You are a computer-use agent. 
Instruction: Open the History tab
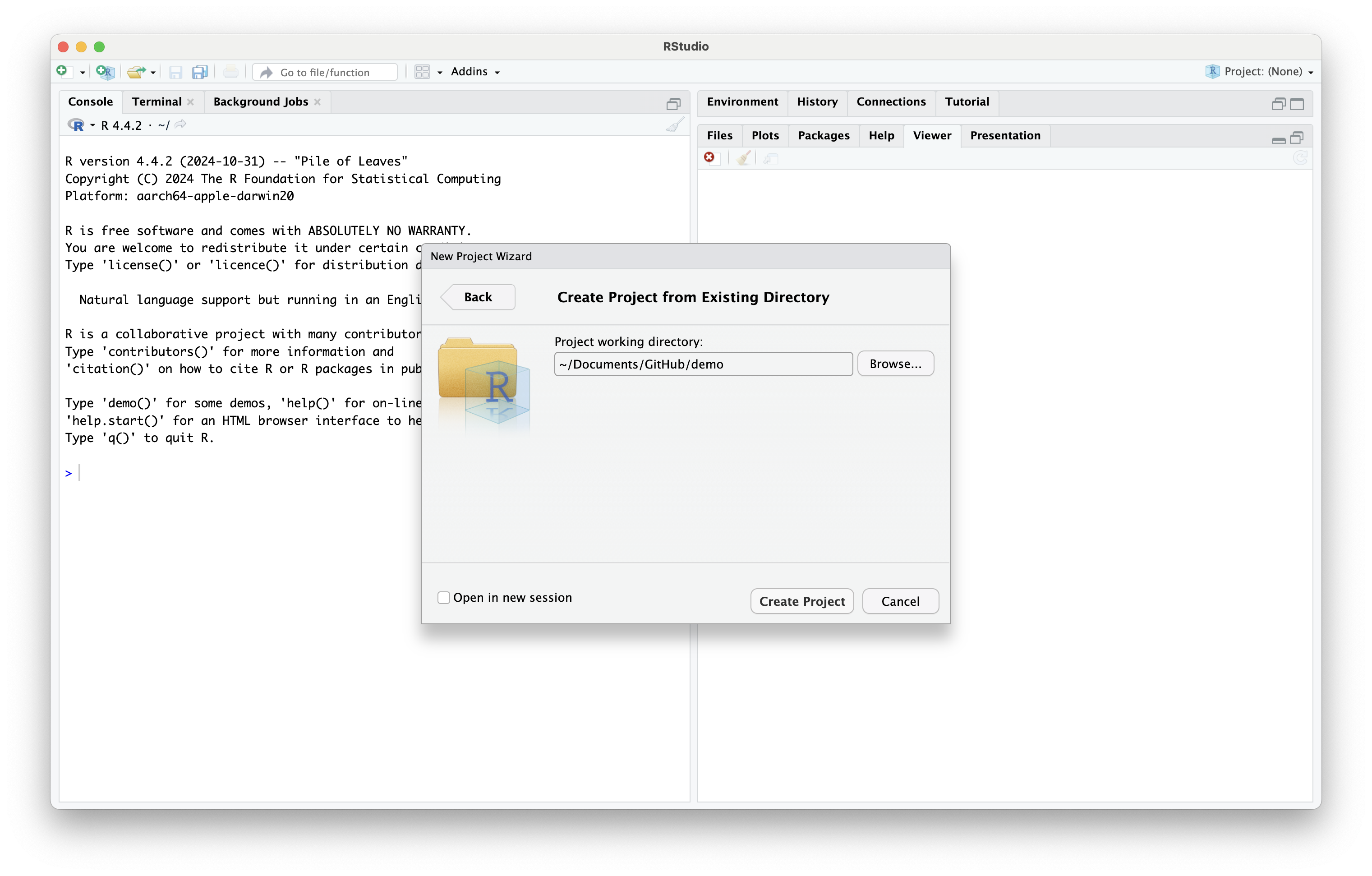[817, 102]
